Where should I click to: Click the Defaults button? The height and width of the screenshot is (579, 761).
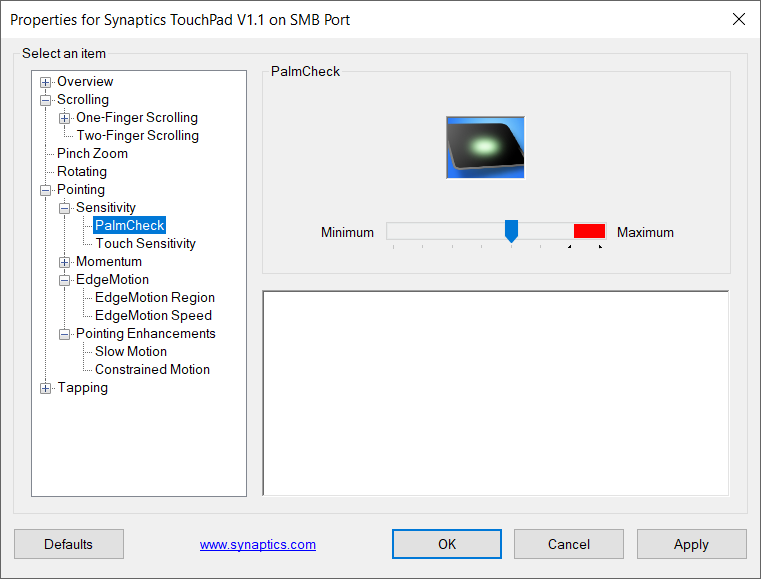point(68,544)
